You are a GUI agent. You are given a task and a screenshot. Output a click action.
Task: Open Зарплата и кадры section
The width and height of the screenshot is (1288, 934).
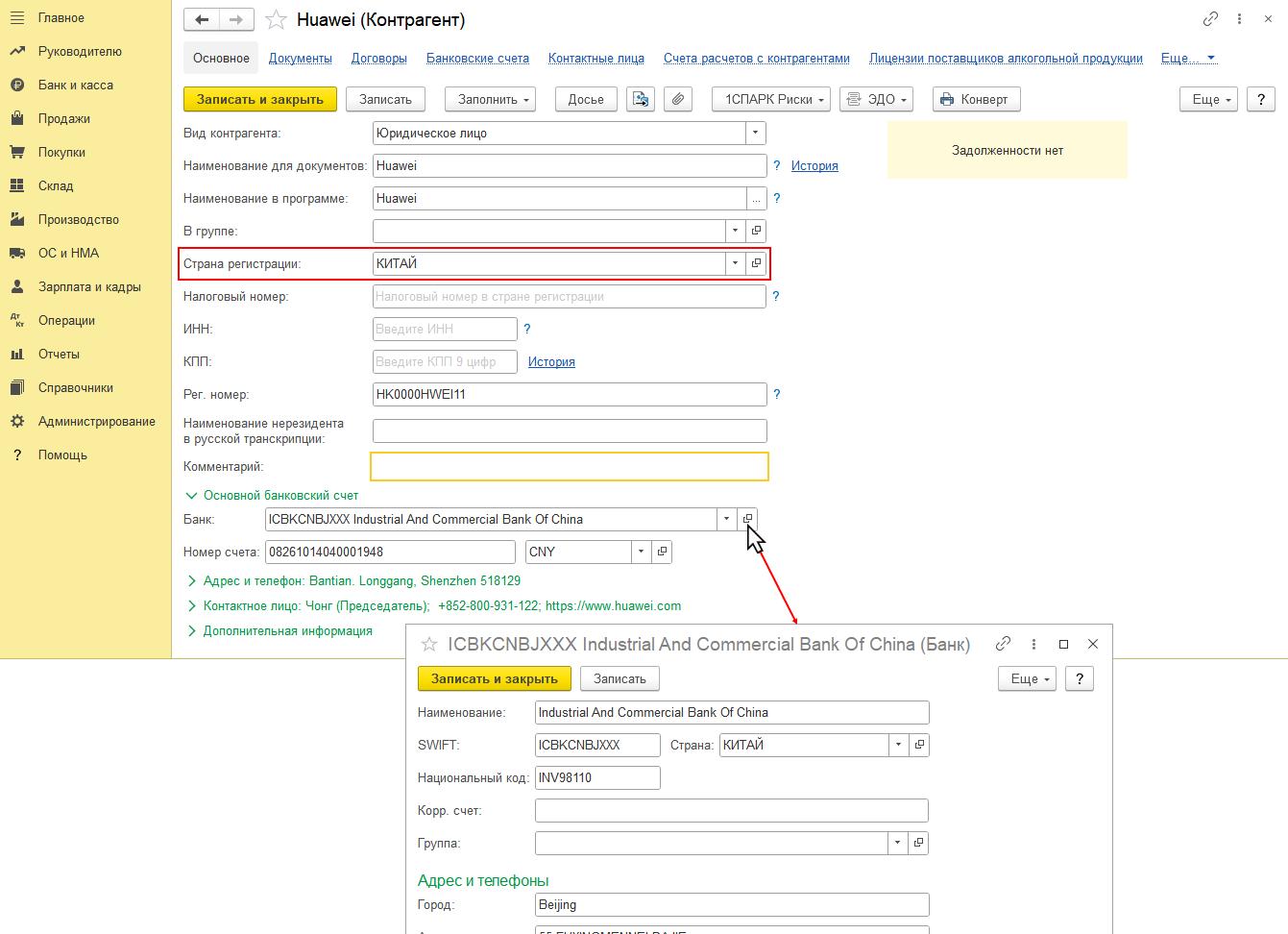coord(89,287)
